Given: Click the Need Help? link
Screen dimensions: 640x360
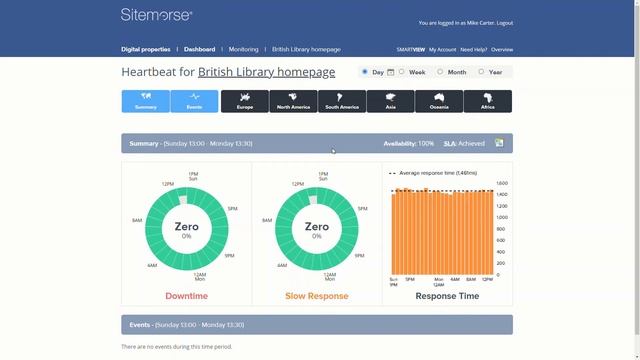Looking at the screenshot, I should (x=473, y=50).
